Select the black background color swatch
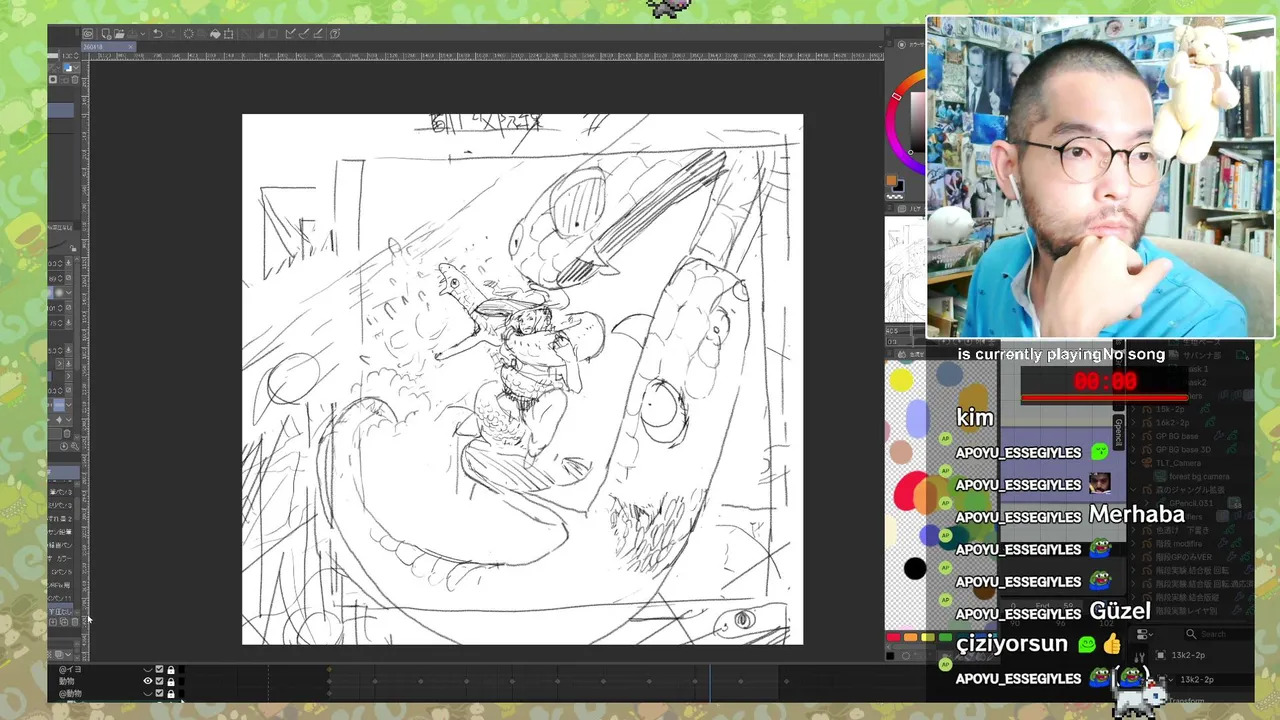This screenshot has width=1280, height=720. click(x=899, y=186)
